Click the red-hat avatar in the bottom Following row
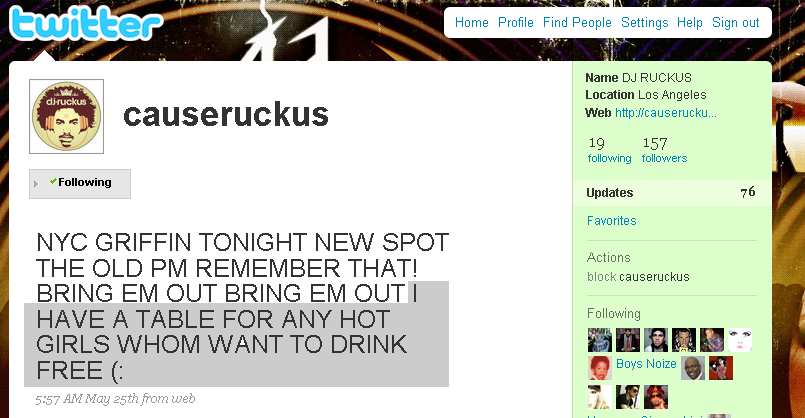The image size is (805, 418). [656, 397]
